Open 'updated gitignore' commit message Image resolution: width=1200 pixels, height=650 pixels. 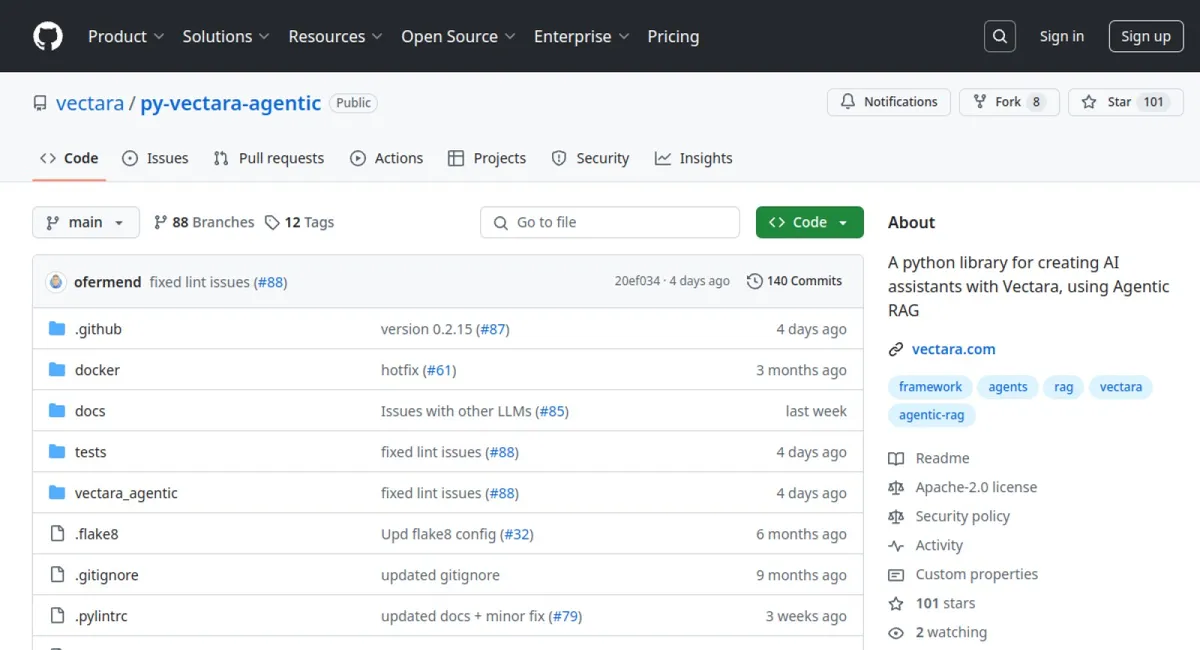point(440,575)
